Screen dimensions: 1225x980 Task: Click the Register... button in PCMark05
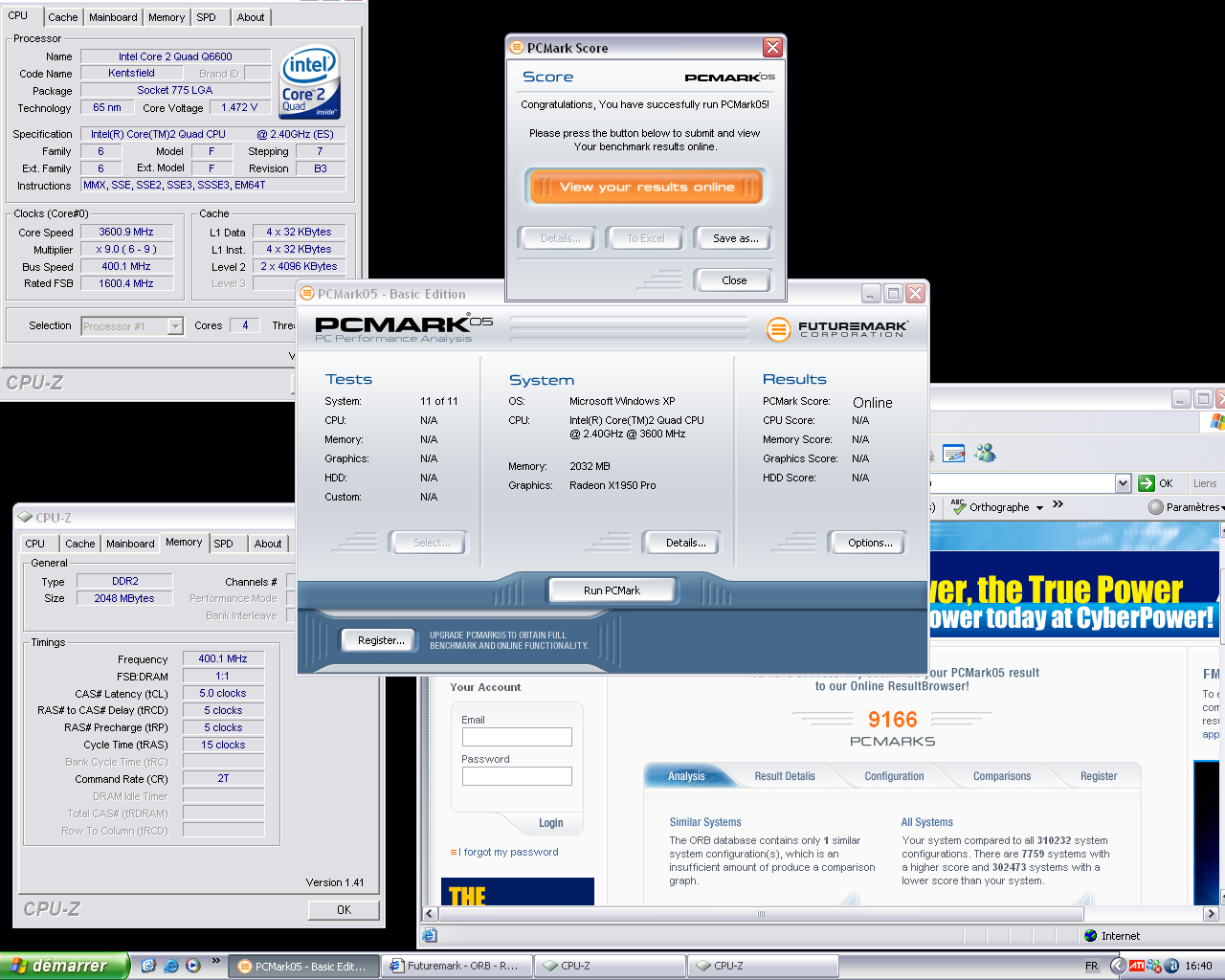380,640
